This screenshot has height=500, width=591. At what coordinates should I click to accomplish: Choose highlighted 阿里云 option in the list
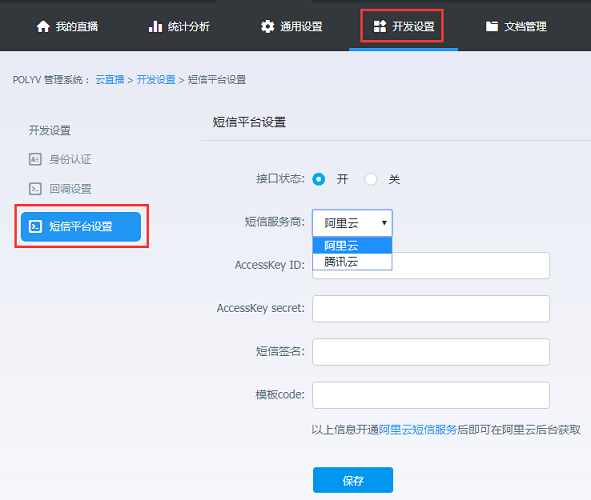coord(352,246)
